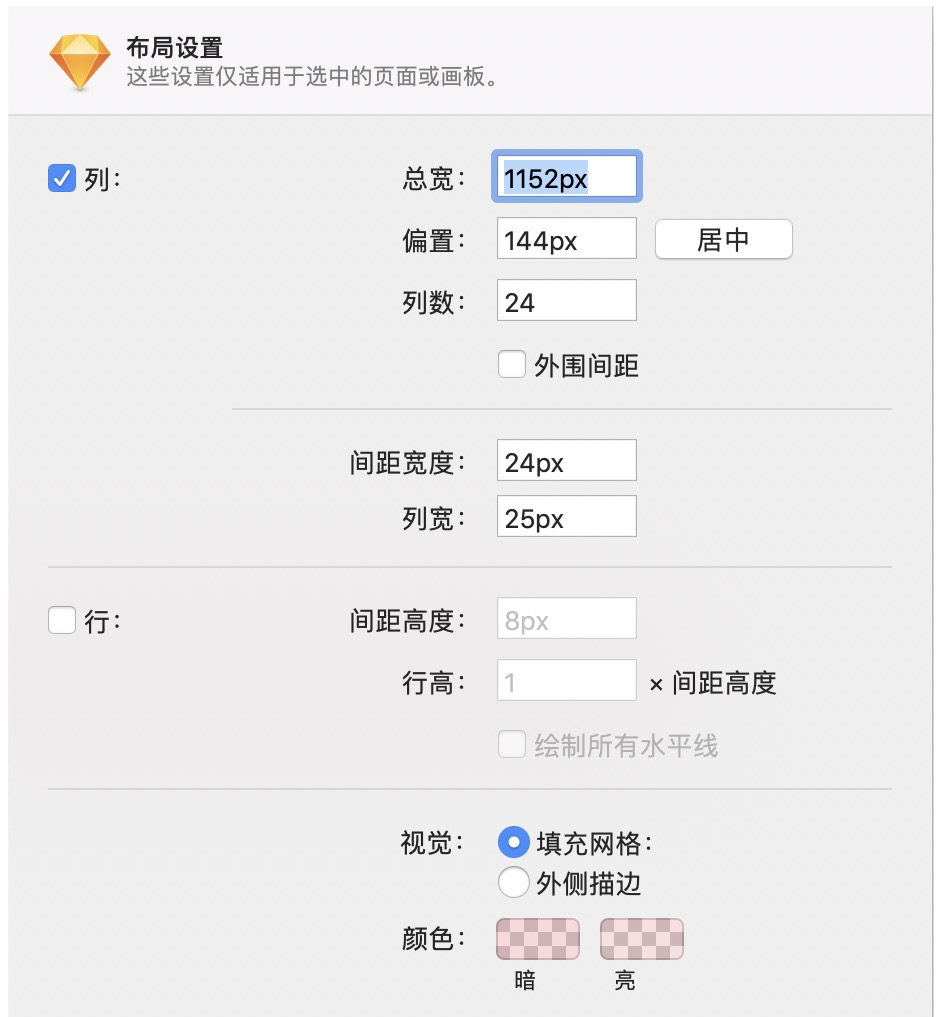Image resolution: width=940 pixels, height=1017 pixels.
Task: Focus the 总宽 total width field
Action: click(567, 176)
